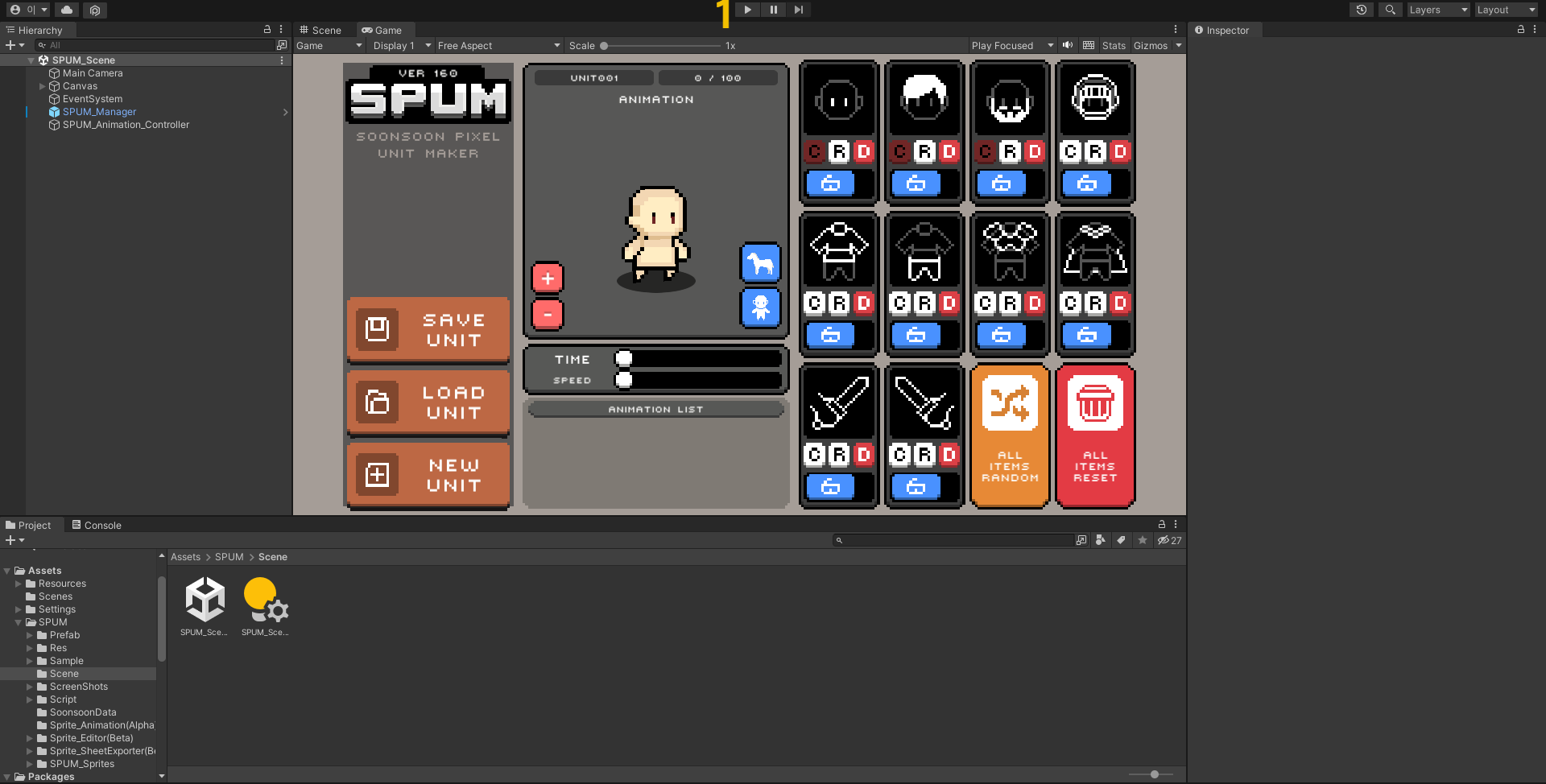Click the beard/face hair item slot icon
1546x784 pixels.
1010,100
